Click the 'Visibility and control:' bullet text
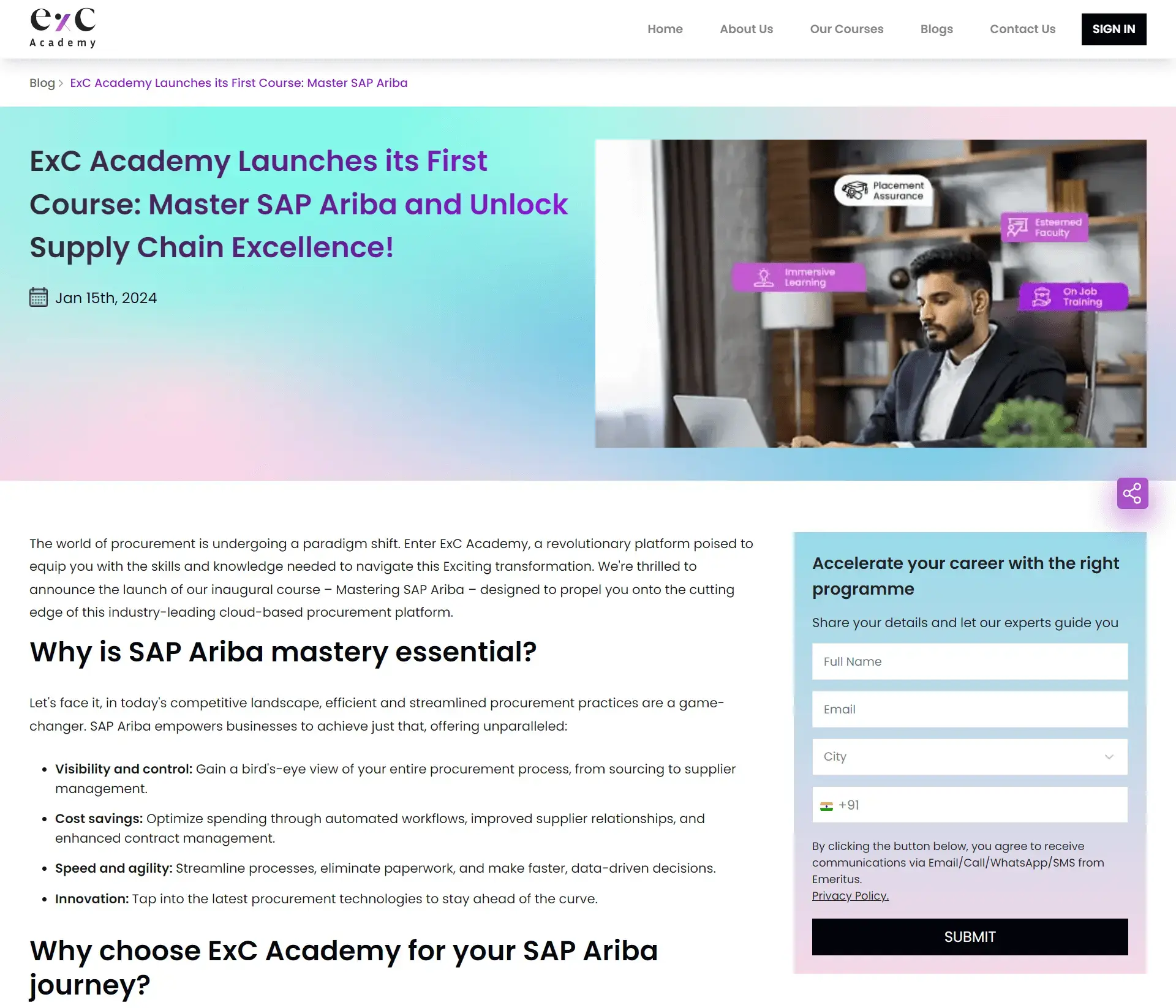Viewport: 1176px width, 1008px height. 124,769
